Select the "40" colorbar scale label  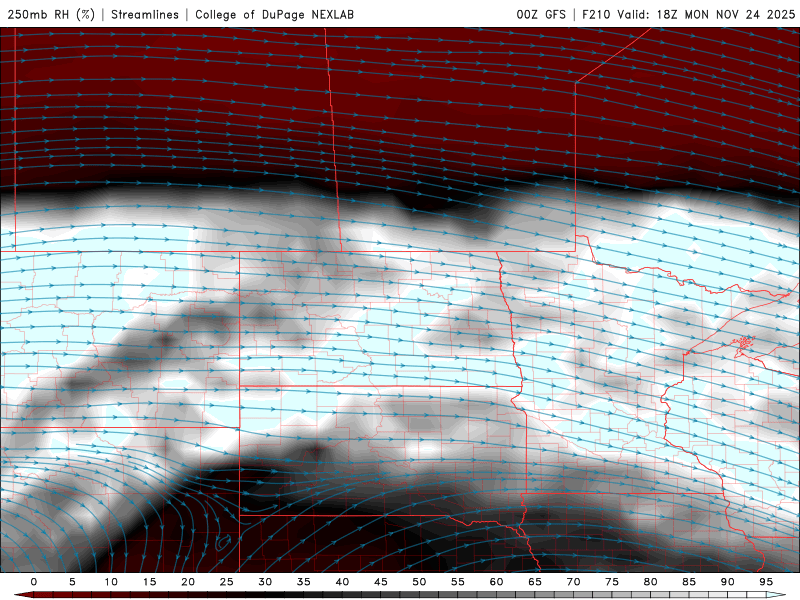coord(342,582)
